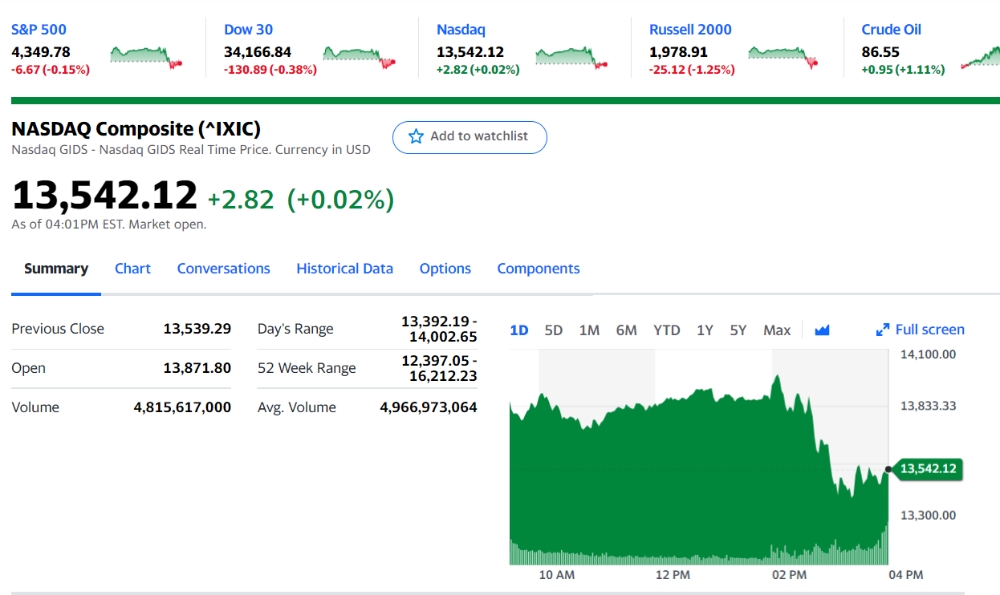
Task: Click the Full screen expand arrows icon
Action: point(883,330)
